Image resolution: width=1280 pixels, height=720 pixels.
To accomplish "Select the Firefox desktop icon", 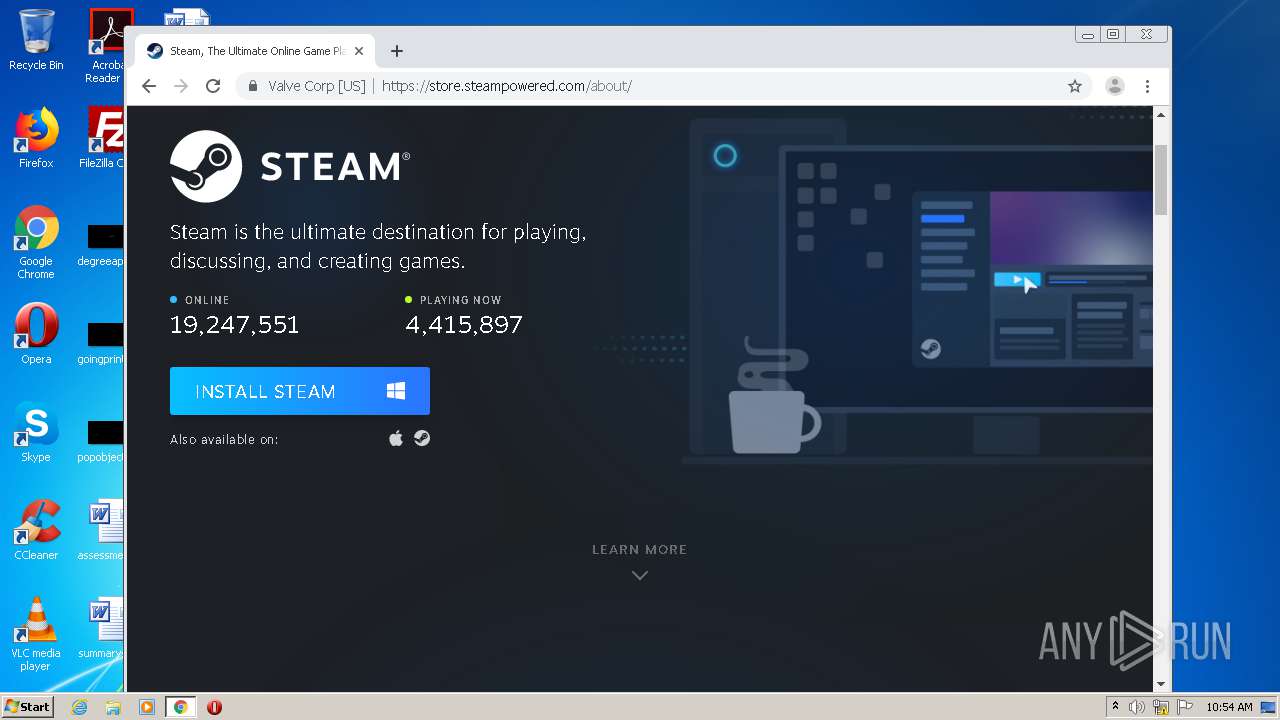I will [36, 138].
